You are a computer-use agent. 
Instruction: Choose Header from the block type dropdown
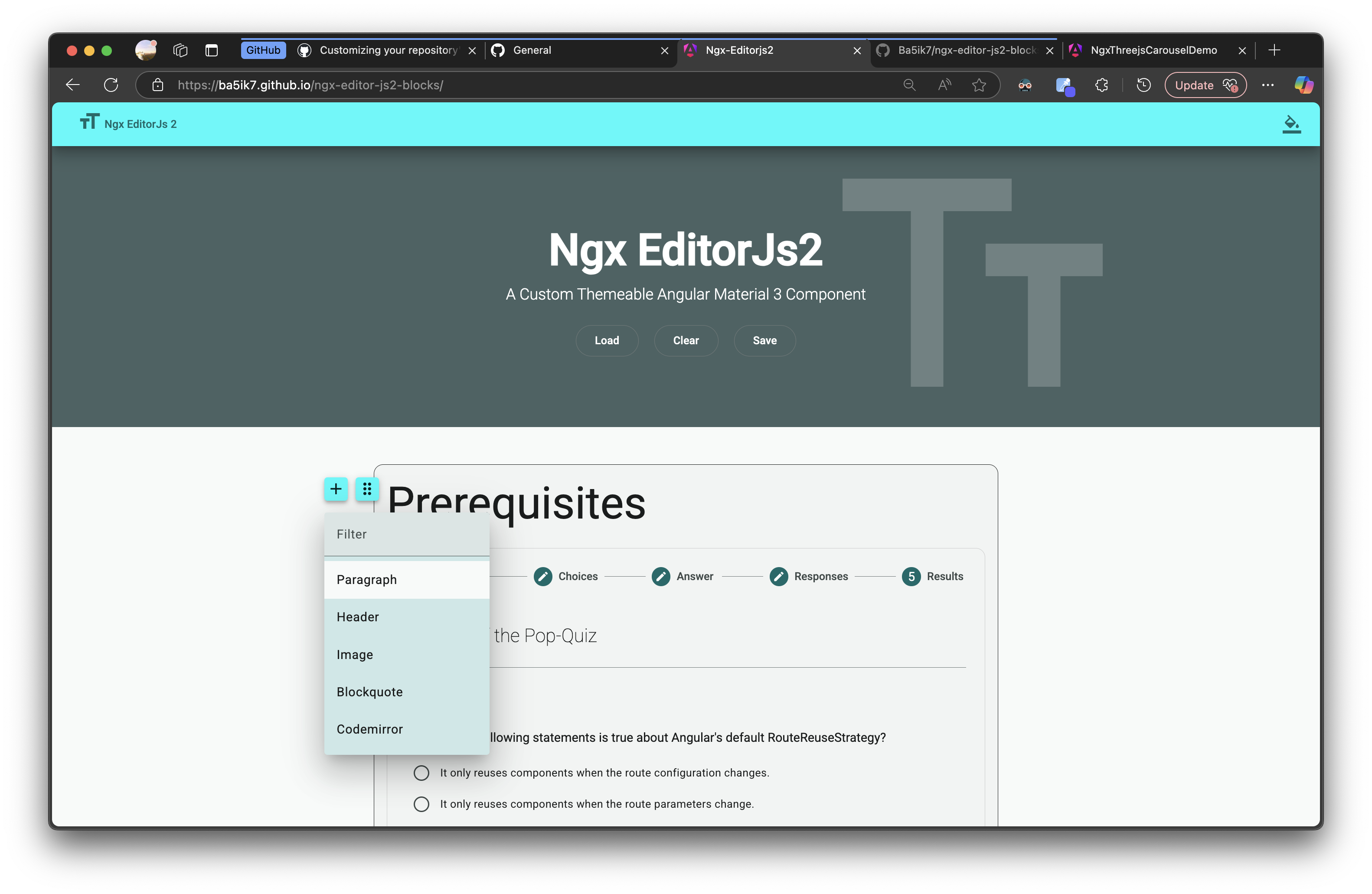click(x=357, y=616)
